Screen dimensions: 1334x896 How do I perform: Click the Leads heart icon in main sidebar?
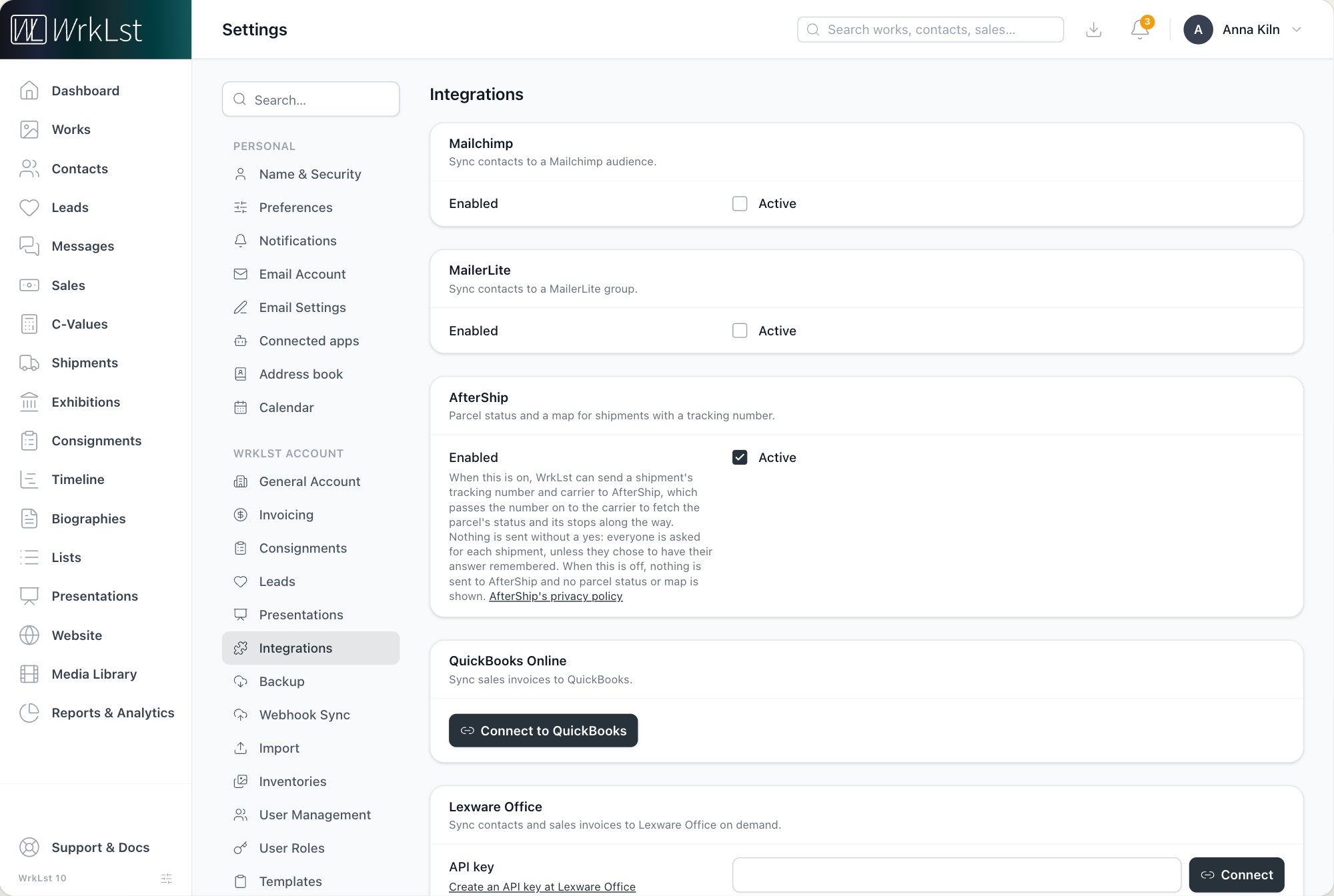(x=29, y=207)
